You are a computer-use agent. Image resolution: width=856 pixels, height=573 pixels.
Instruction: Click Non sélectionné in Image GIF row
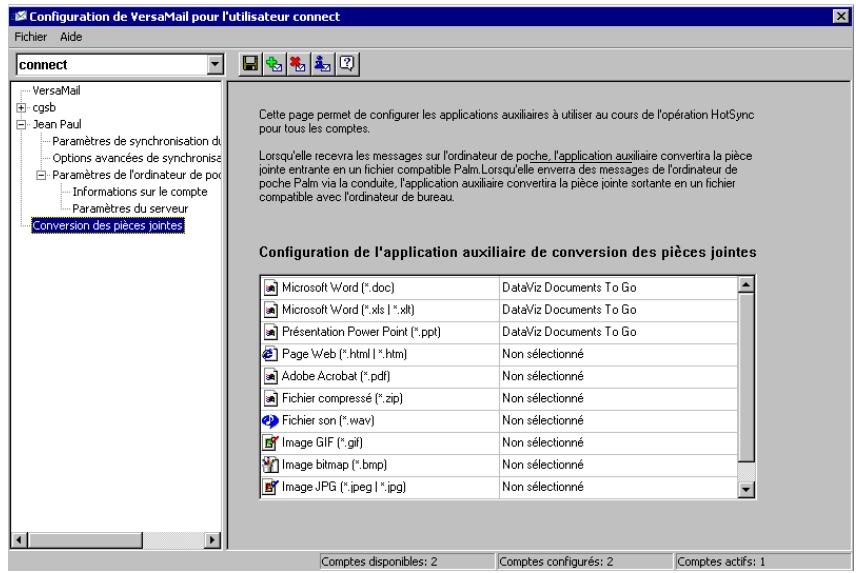click(x=543, y=443)
